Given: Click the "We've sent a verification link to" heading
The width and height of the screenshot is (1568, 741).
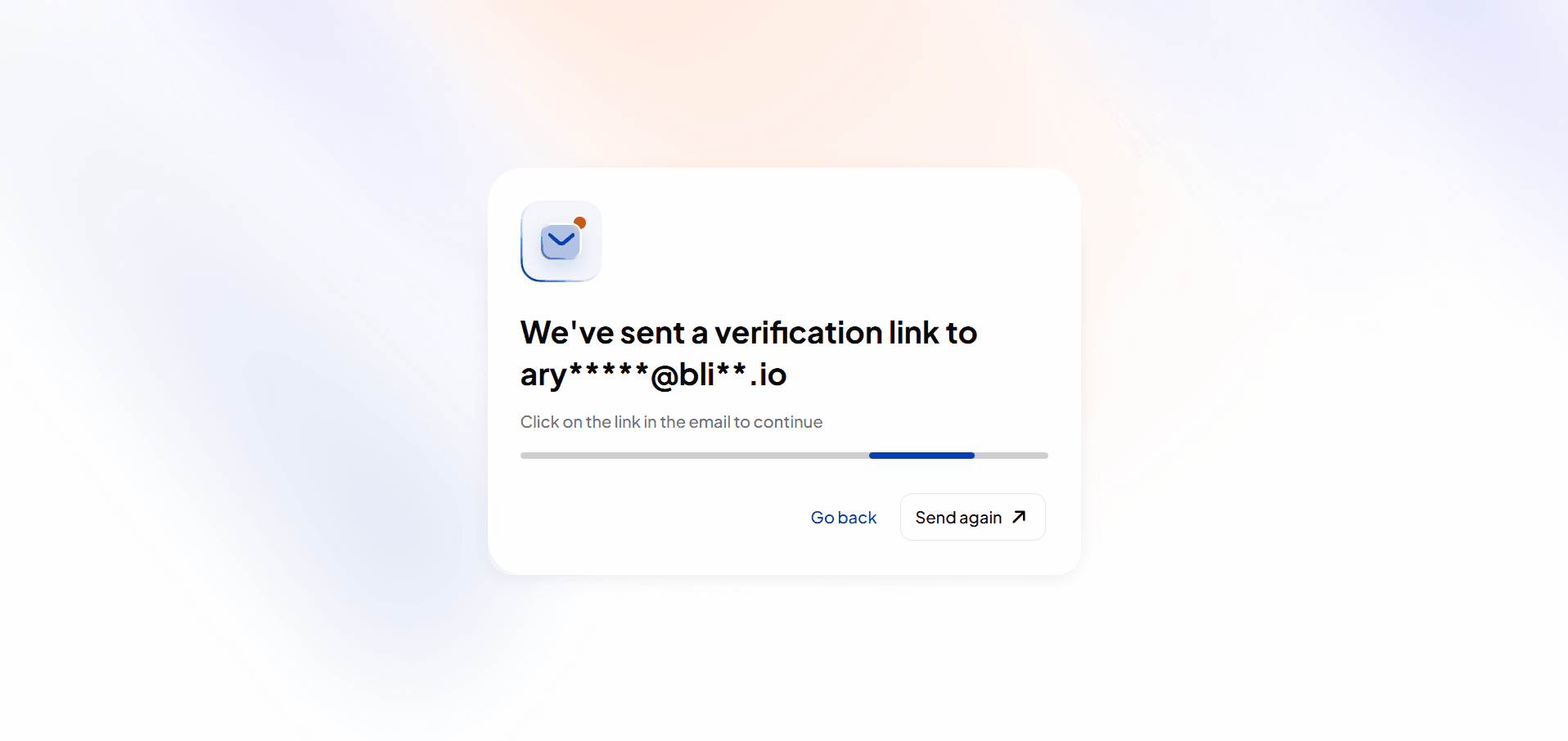Looking at the screenshot, I should pos(748,333).
